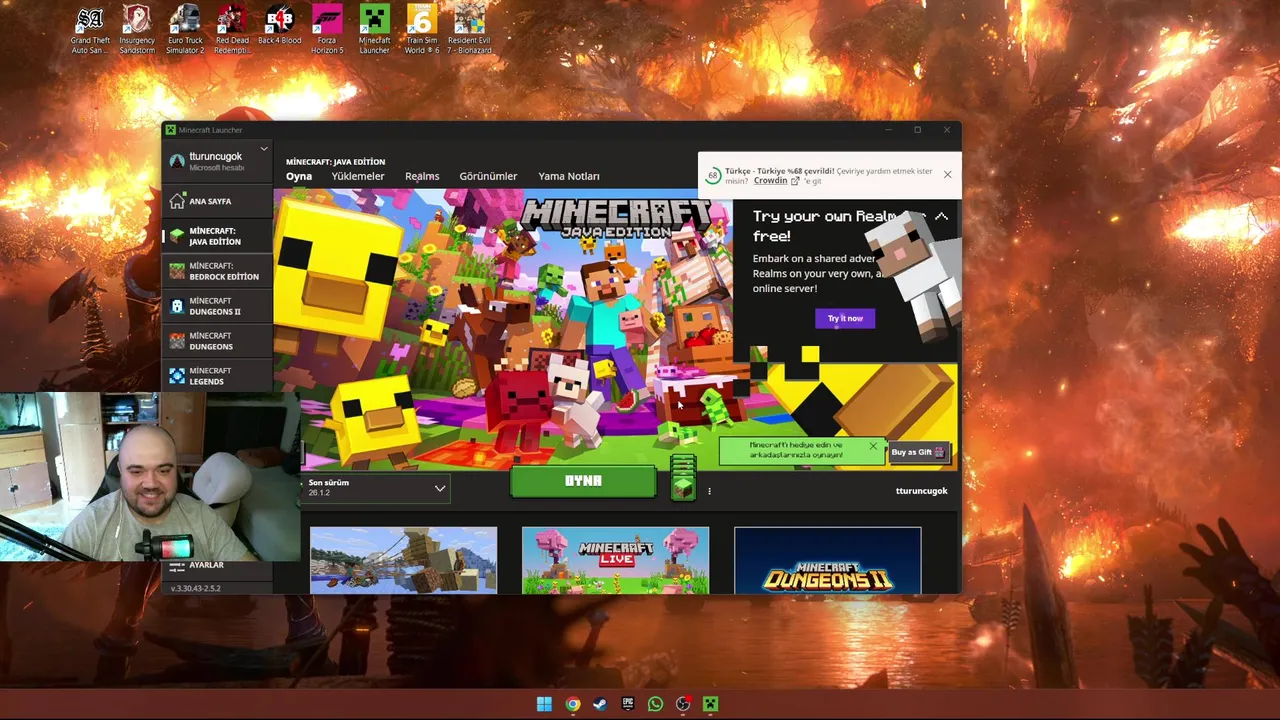Select Minecraft Dungeons in sidebar
Viewport: 1280px width, 720px height.
coord(217,341)
